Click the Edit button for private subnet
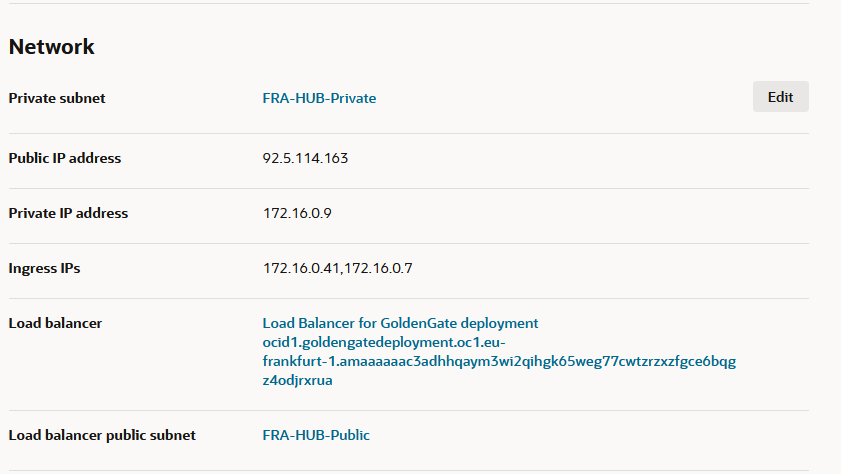Image resolution: width=841 pixels, height=474 pixels. click(780, 97)
